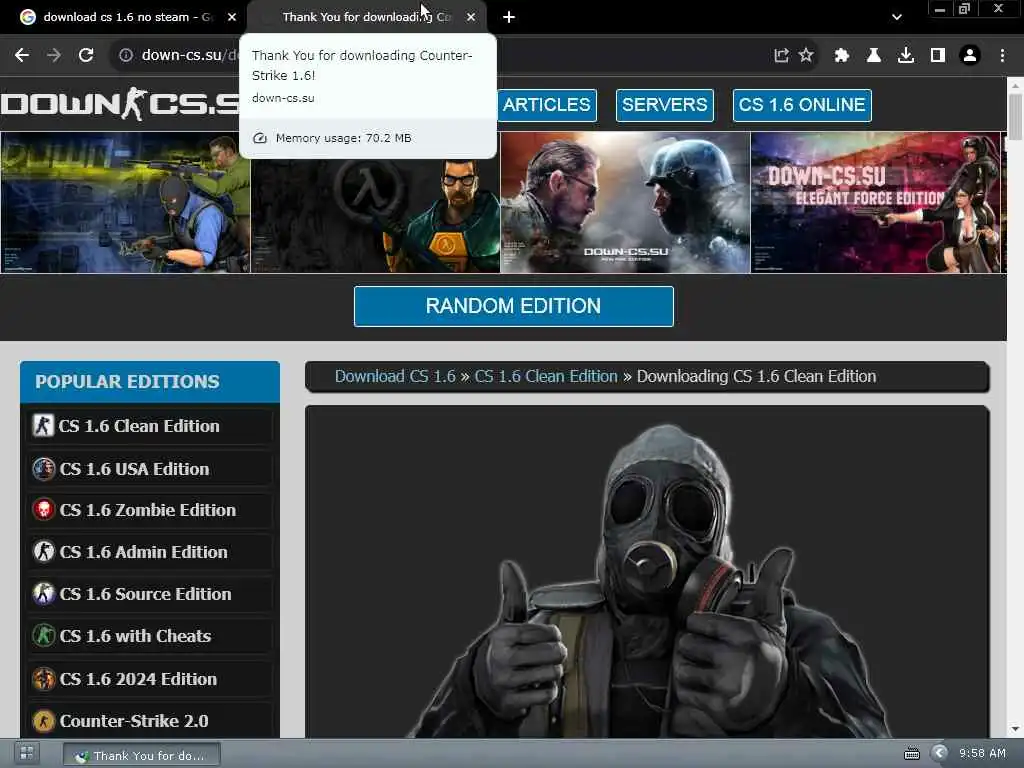Click the address bar URL down-cs.su
Screen dimensions: 1024x768
pos(182,56)
